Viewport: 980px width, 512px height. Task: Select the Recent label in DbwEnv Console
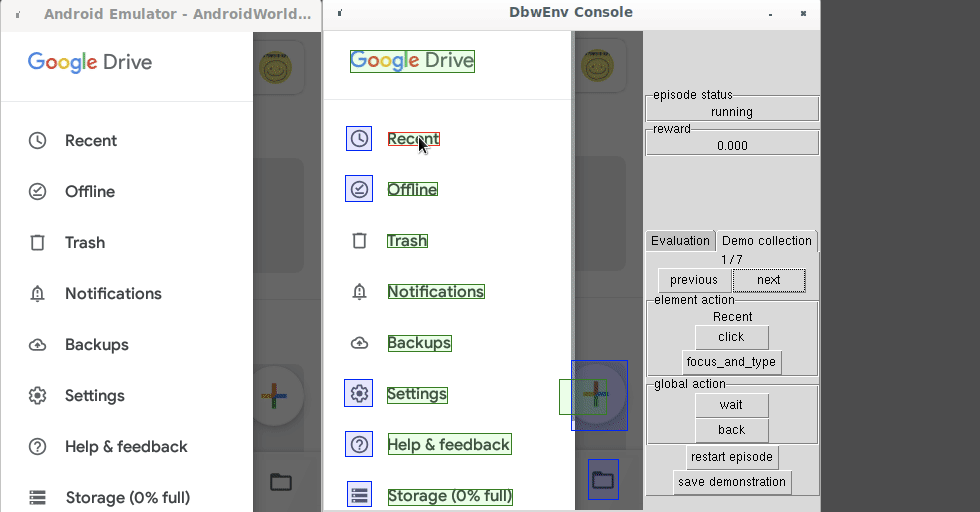point(414,139)
